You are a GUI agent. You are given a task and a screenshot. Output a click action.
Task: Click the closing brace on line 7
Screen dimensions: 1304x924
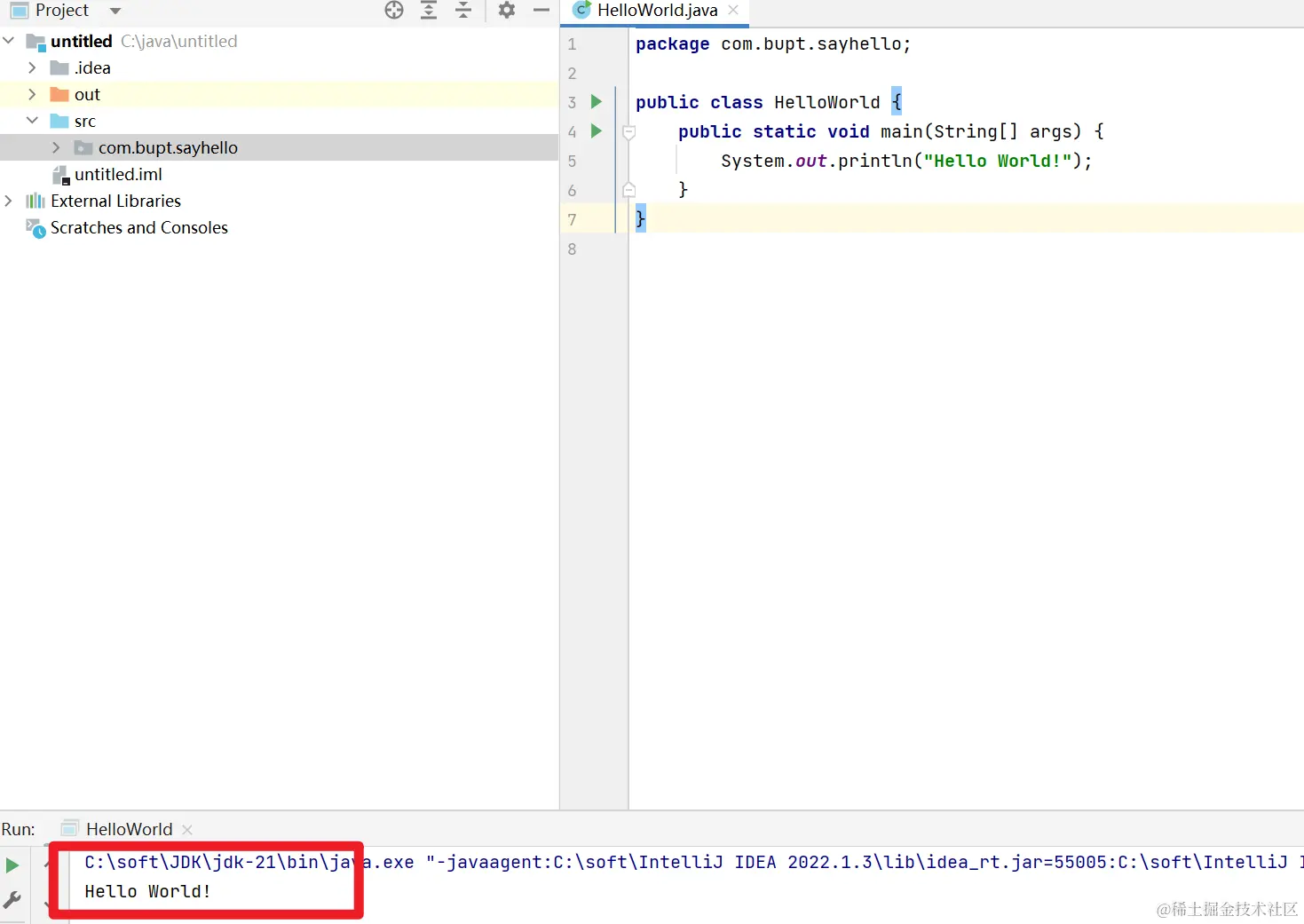coord(641,218)
